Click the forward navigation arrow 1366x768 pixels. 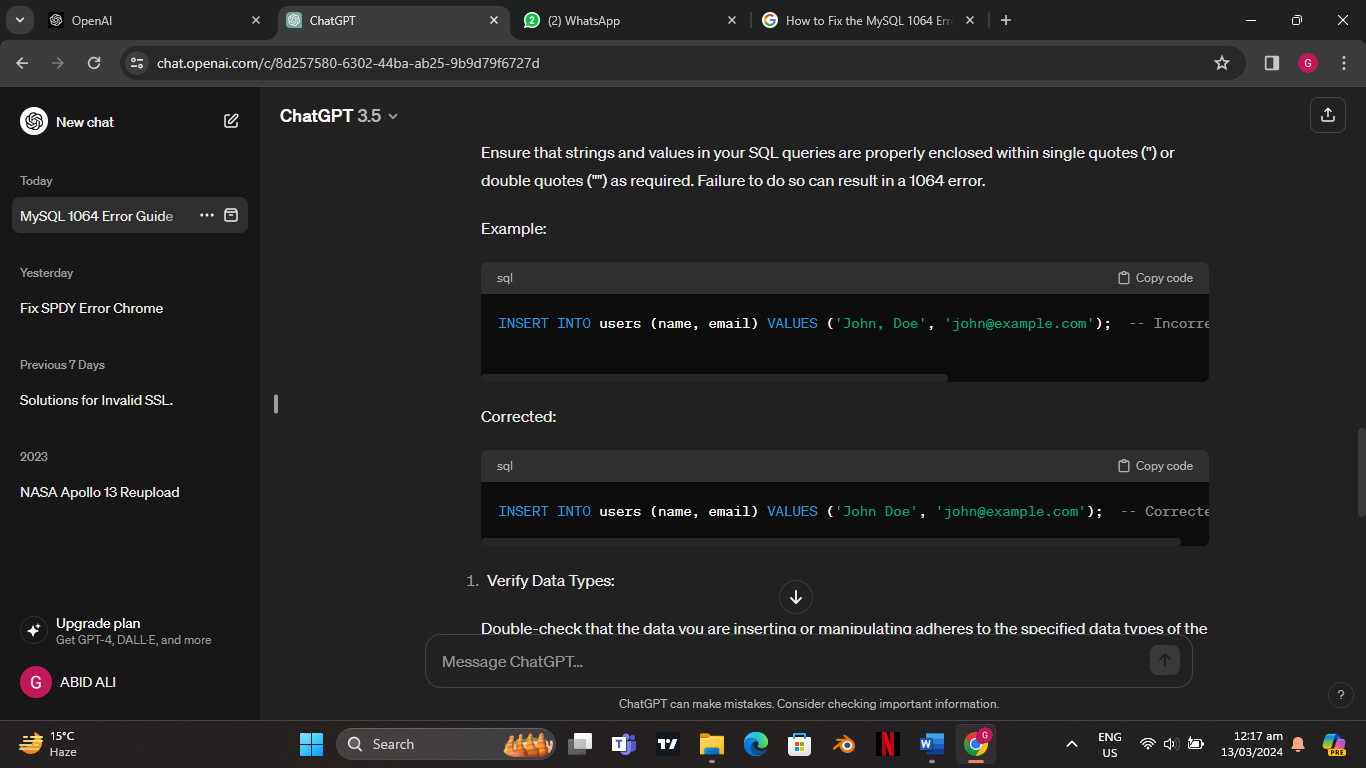coord(58,63)
